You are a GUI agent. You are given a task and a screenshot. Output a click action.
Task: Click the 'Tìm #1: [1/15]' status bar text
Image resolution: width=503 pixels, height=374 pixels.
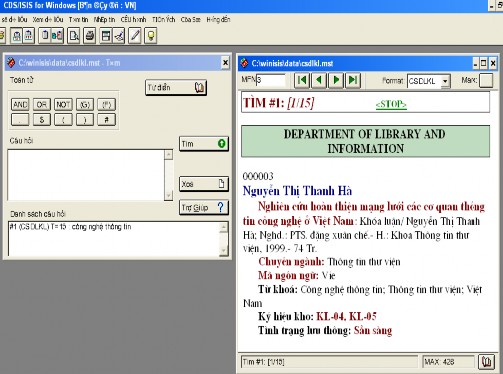point(263,362)
